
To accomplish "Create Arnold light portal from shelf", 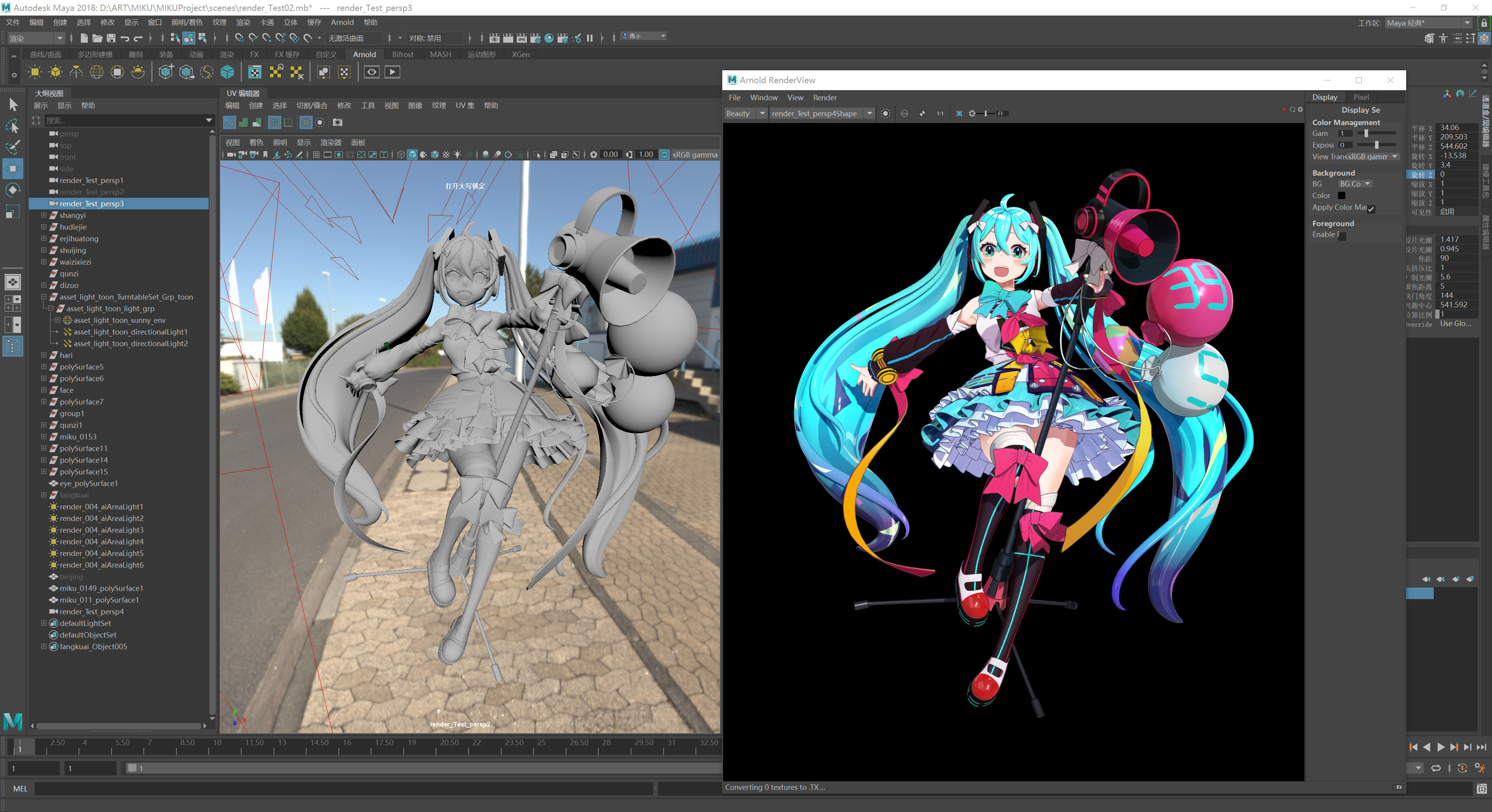I will (x=118, y=72).
